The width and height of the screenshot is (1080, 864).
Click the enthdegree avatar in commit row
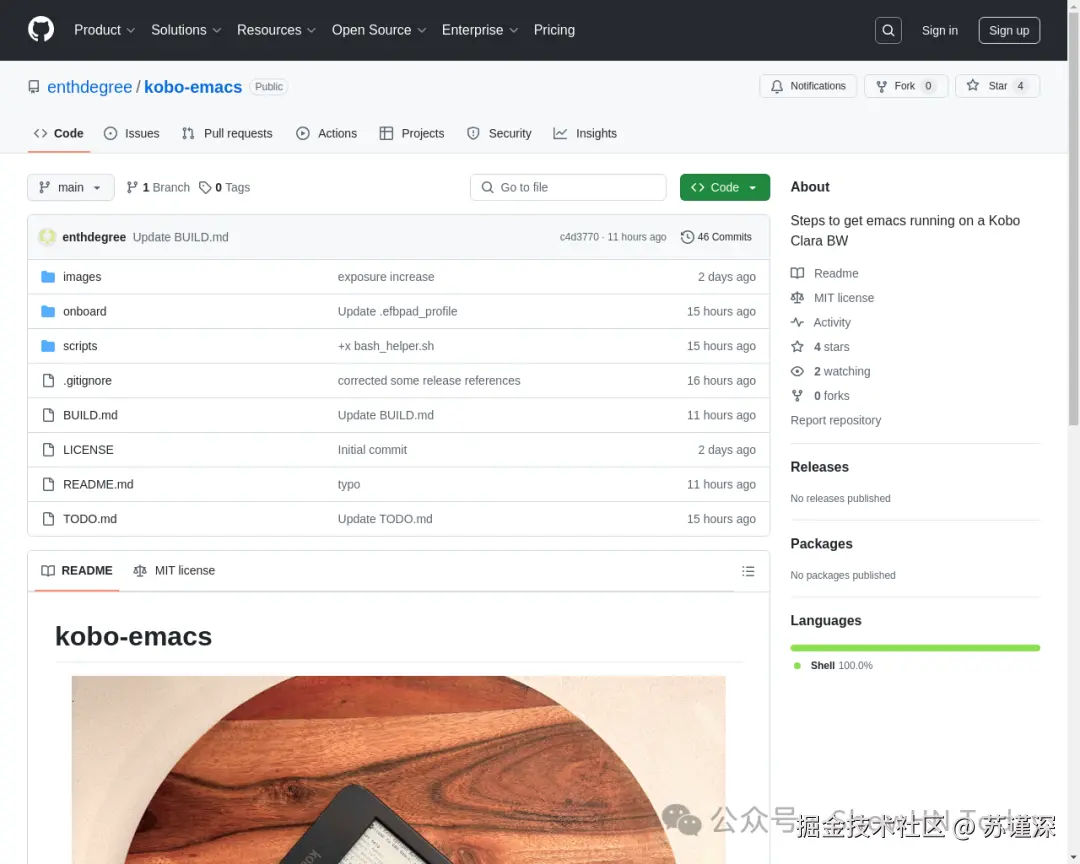tap(47, 236)
